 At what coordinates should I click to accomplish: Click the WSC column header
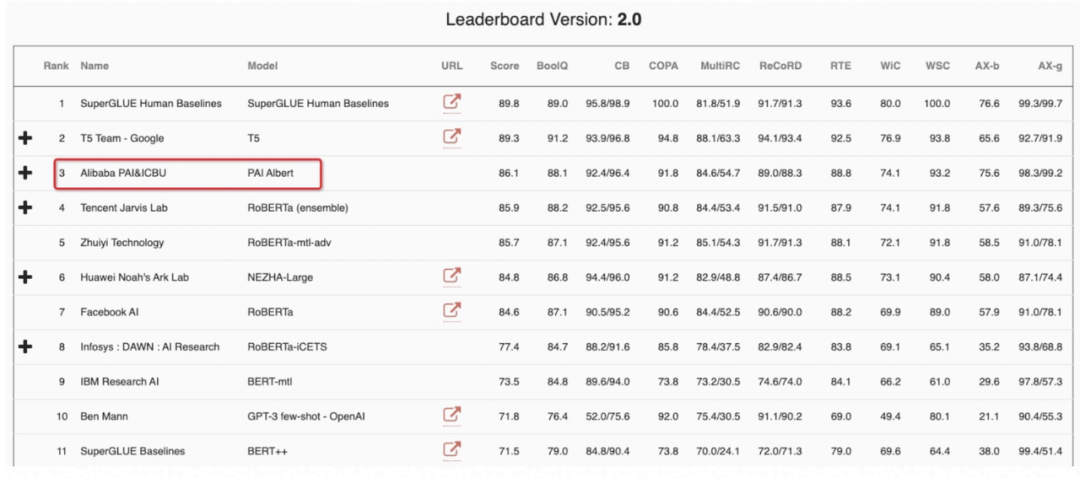938,66
